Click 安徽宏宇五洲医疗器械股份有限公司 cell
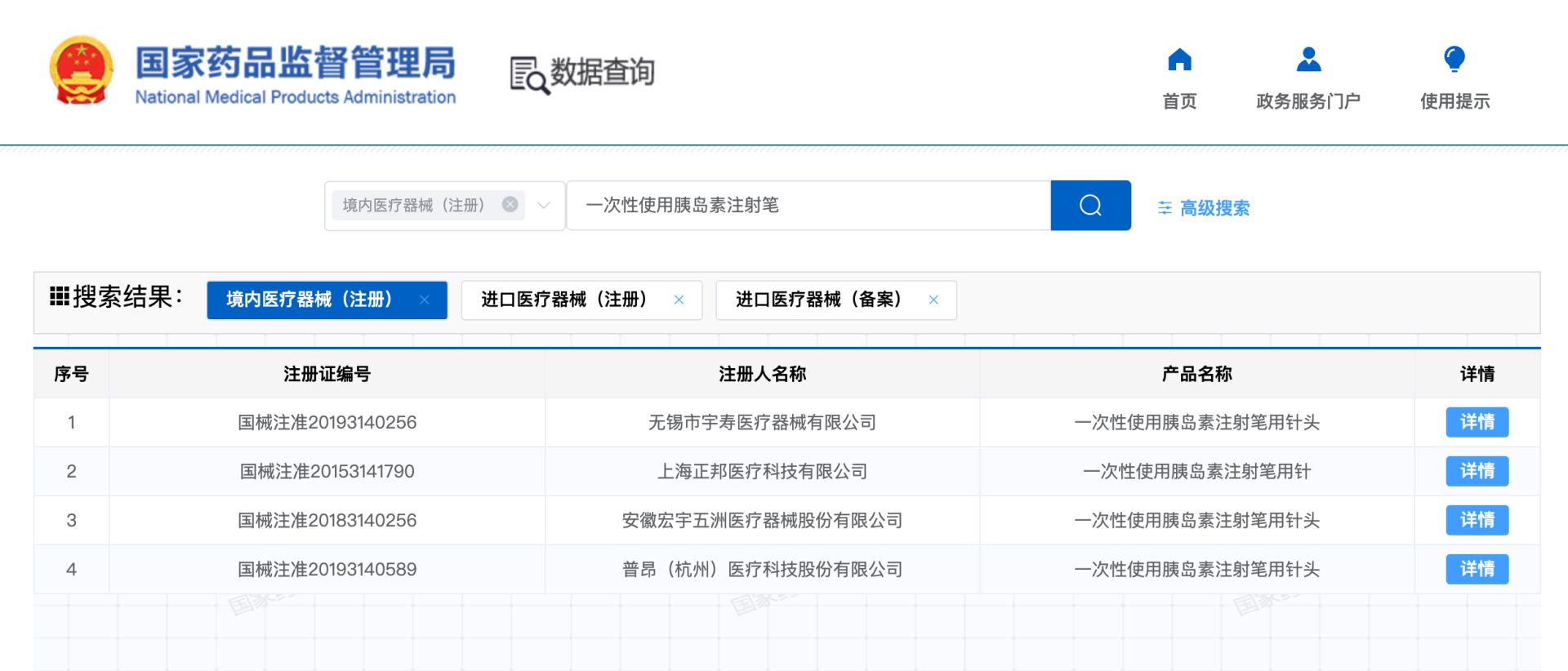1568x671 pixels. pyautogui.click(x=762, y=520)
